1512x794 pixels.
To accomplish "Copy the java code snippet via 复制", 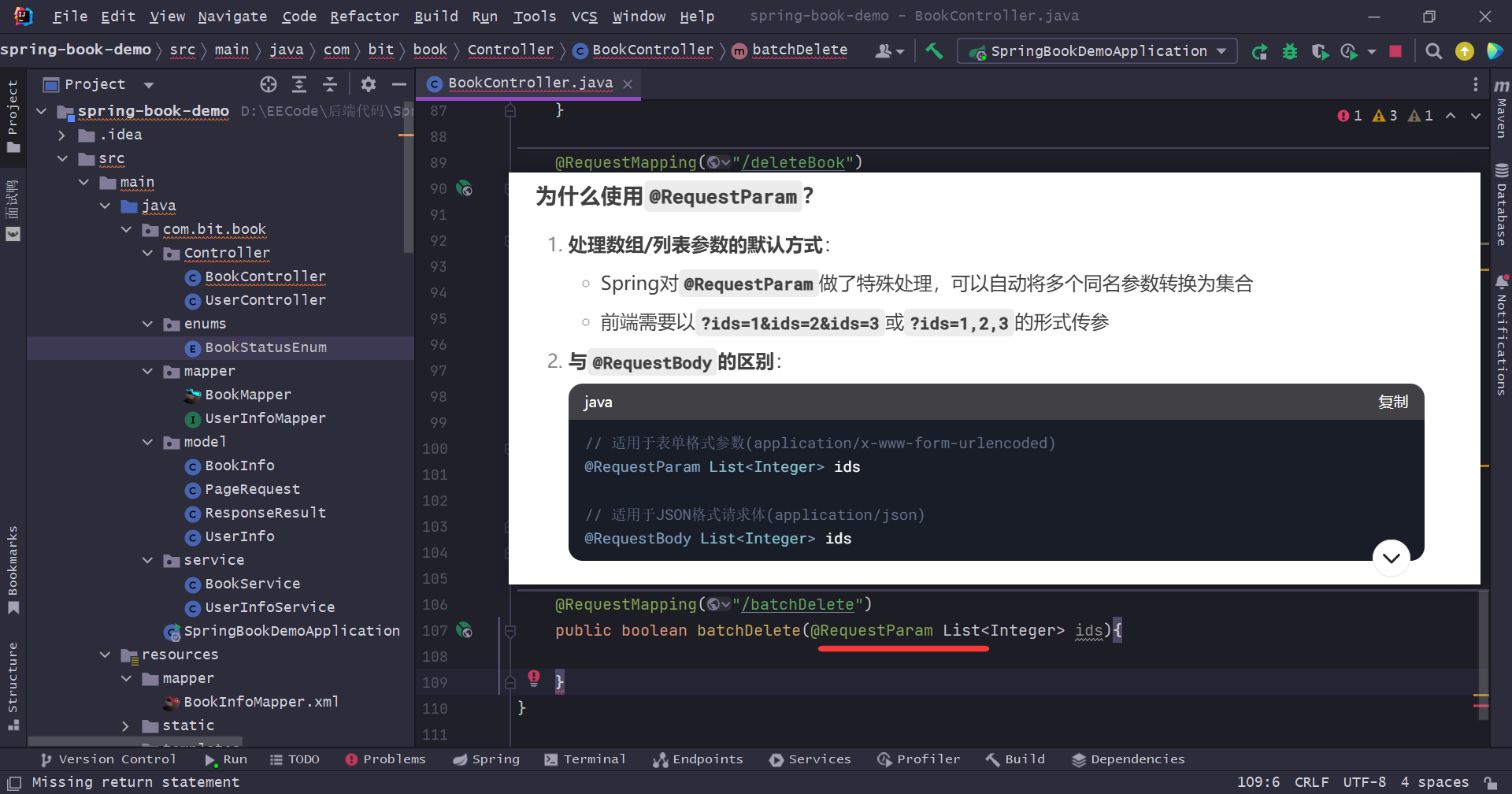I will [x=1392, y=402].
